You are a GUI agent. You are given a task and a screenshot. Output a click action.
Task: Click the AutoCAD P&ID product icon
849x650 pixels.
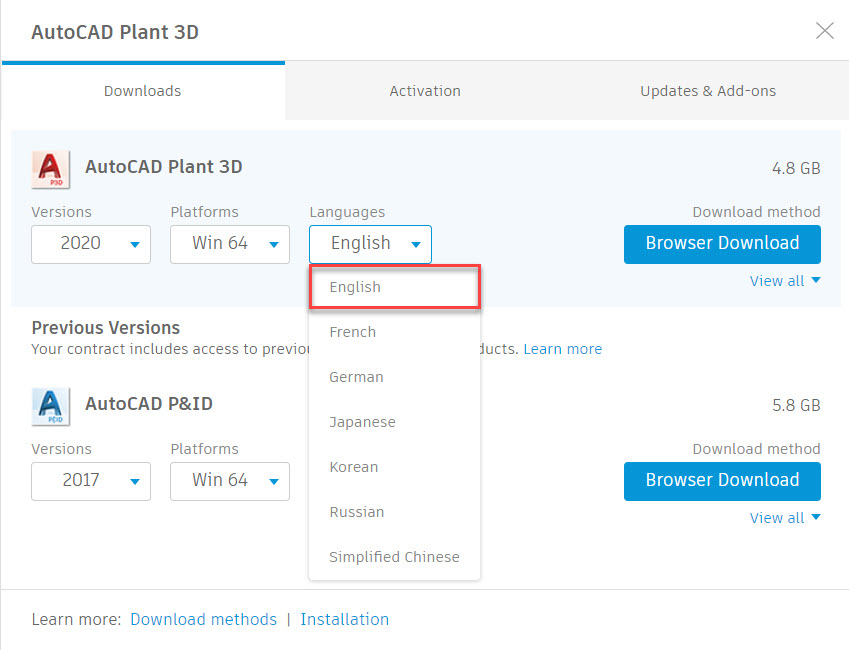point(50,406)
